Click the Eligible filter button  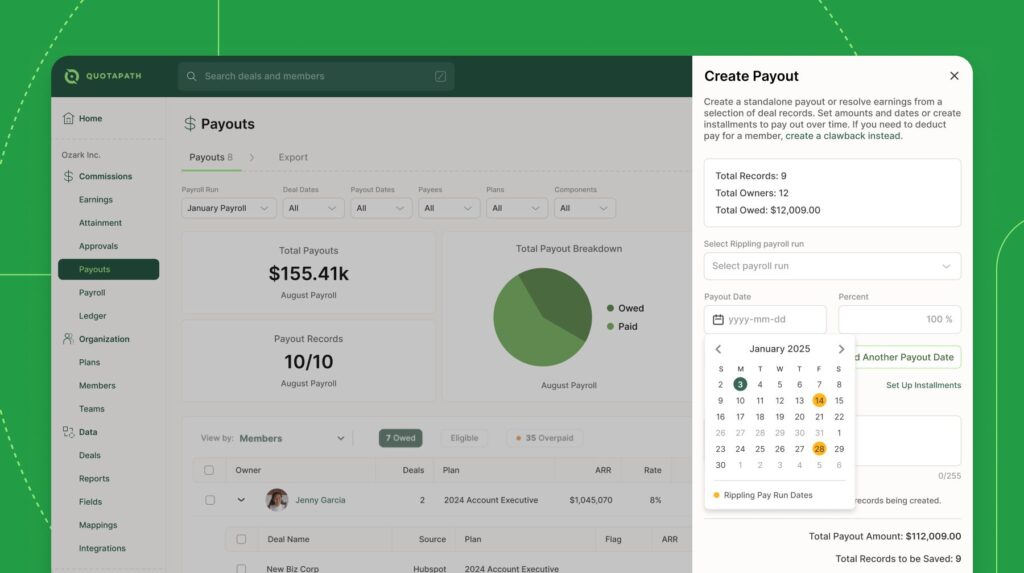pyautogui.click(x=464, y=438)
